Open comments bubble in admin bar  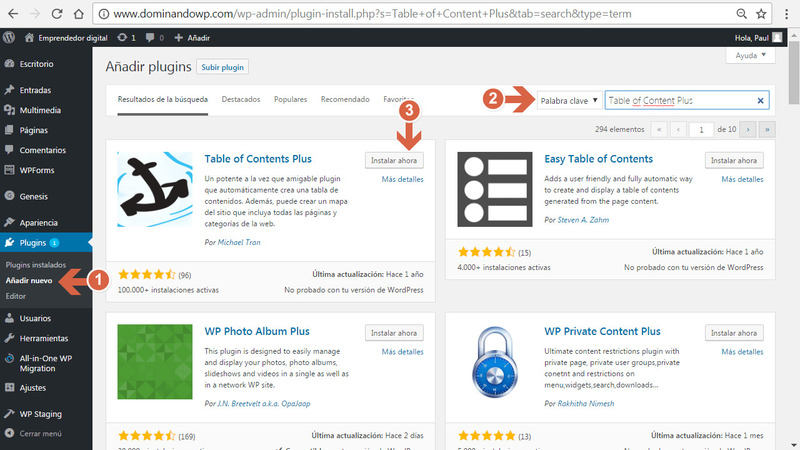tap(149, 37)
